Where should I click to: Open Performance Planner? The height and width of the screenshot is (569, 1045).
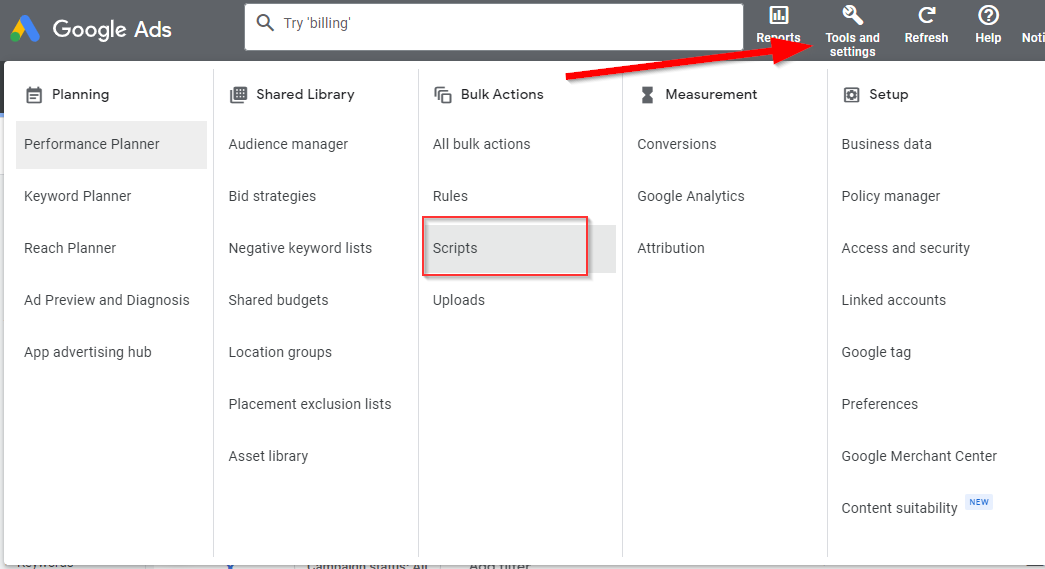point(111,145)
